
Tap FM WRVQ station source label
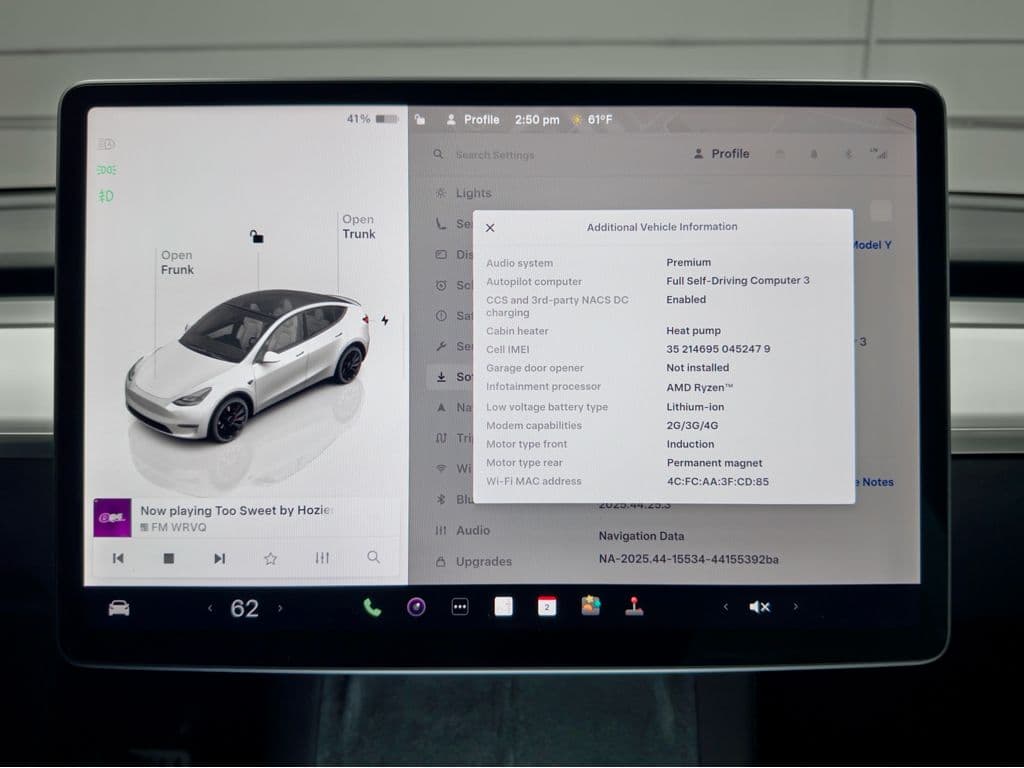click(x=173, y=527)
